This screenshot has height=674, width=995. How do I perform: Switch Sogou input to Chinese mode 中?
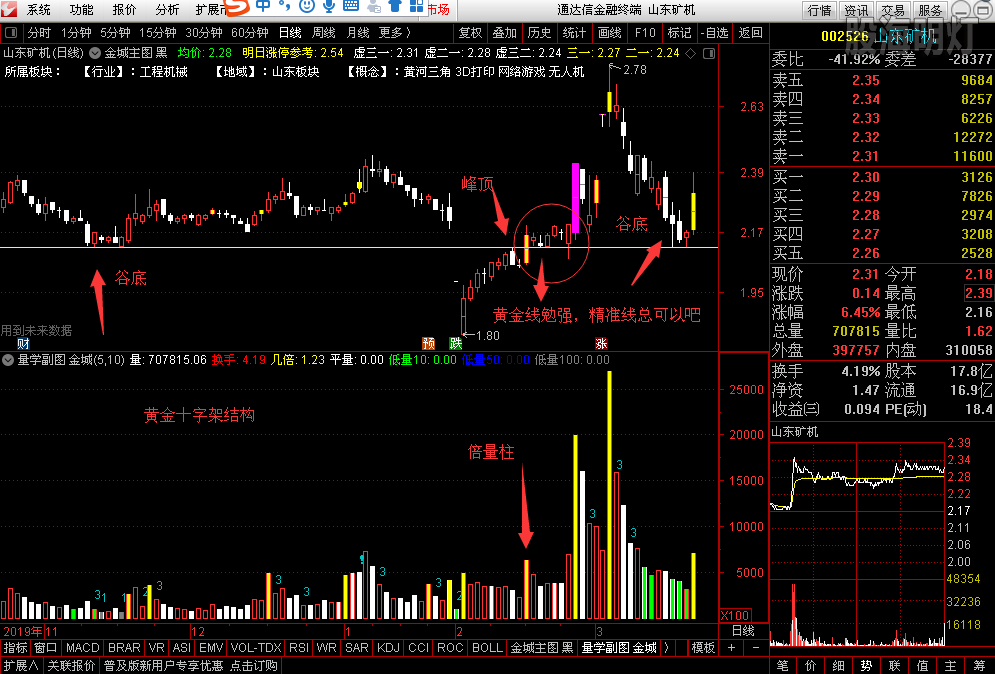pos(263,6)
